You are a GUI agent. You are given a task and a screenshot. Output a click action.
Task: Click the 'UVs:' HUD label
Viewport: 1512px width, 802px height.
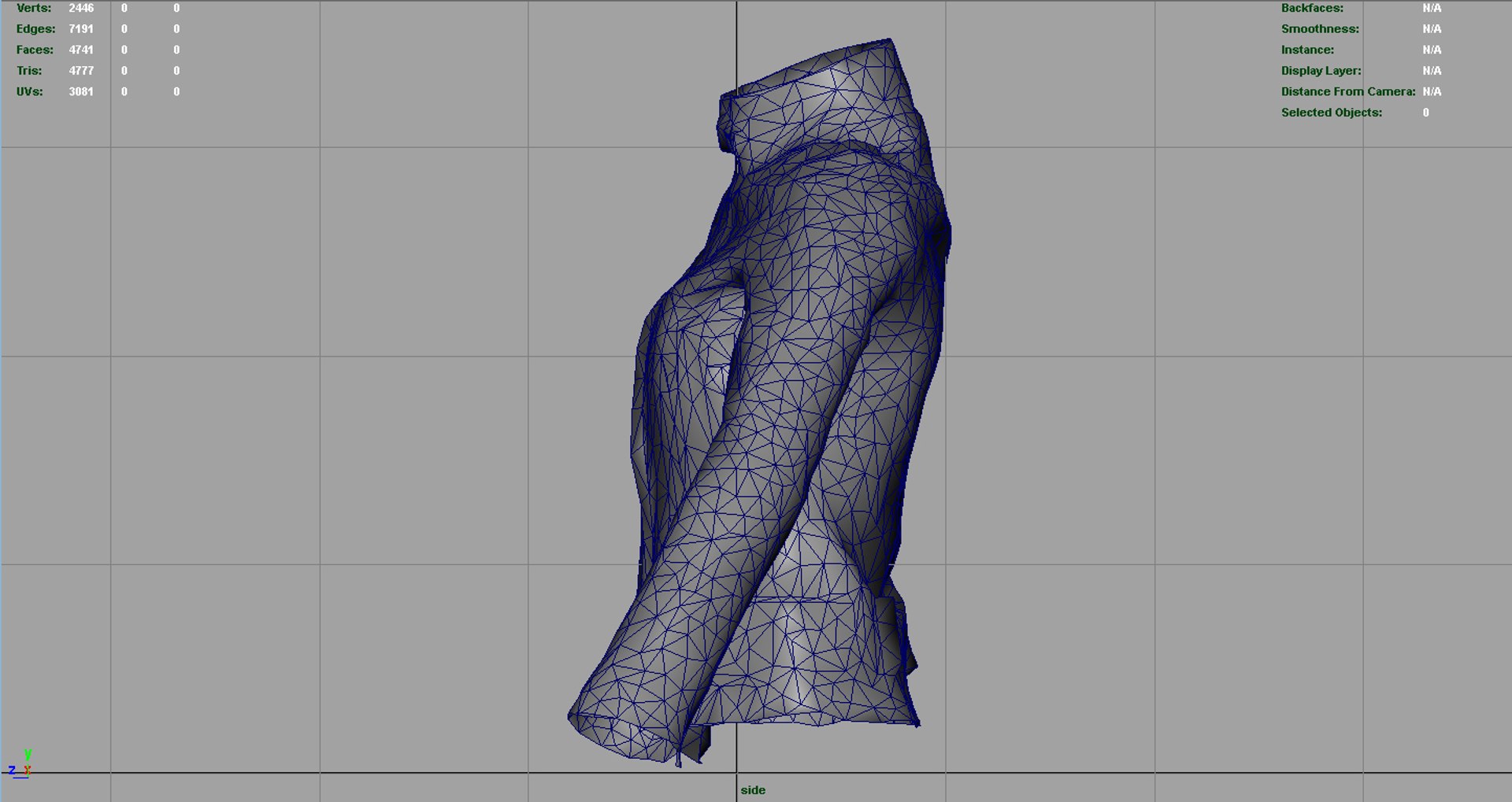point(30,91)
